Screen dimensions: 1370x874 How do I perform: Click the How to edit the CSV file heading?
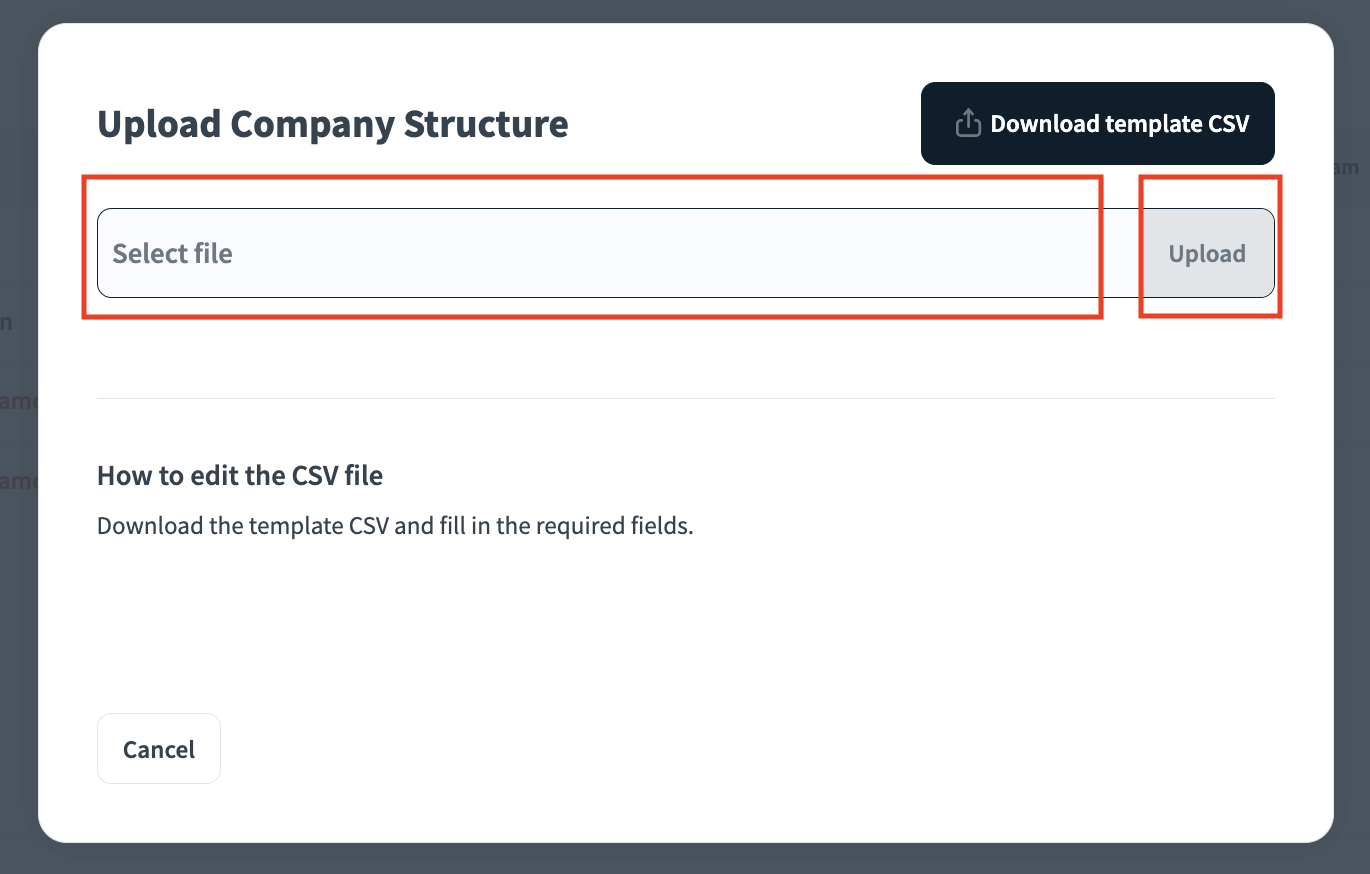coord(240,475)
